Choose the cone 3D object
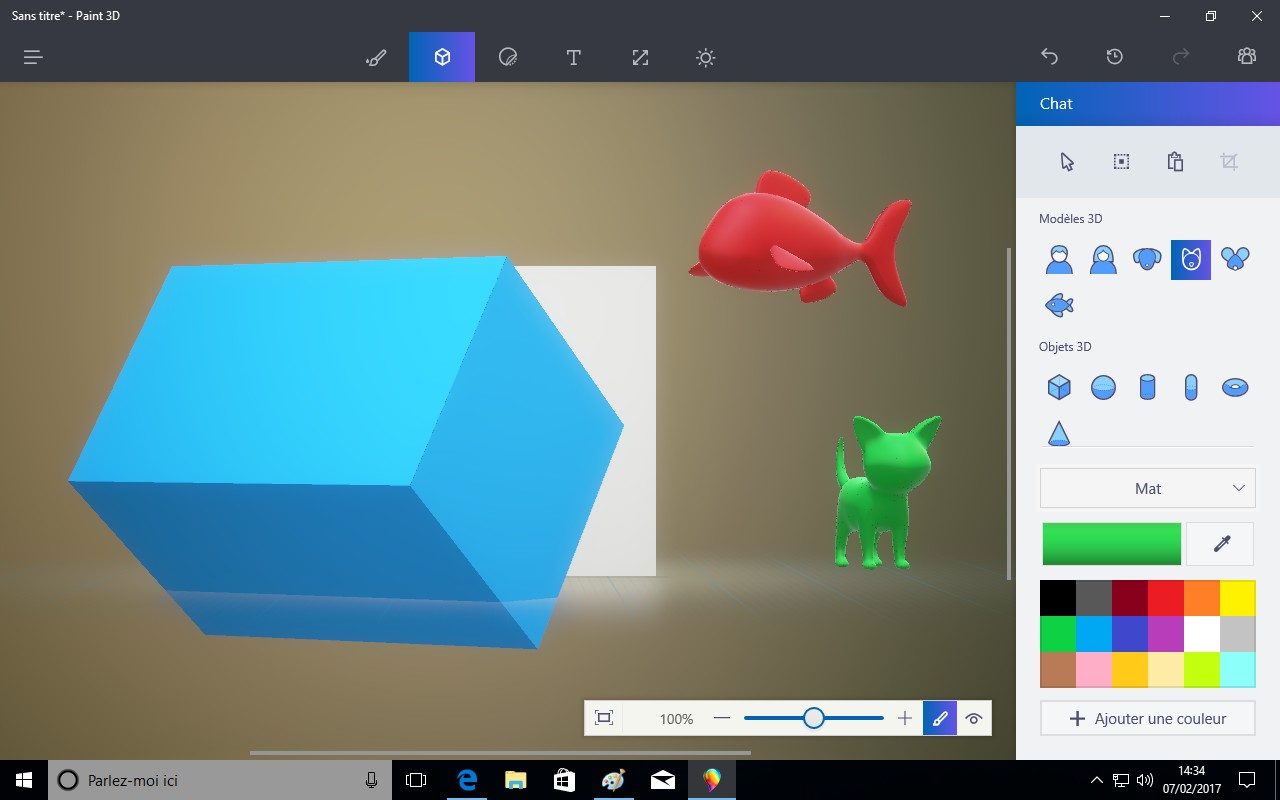Viewport: 1280px width, 800px height. tap(1059, 433)
